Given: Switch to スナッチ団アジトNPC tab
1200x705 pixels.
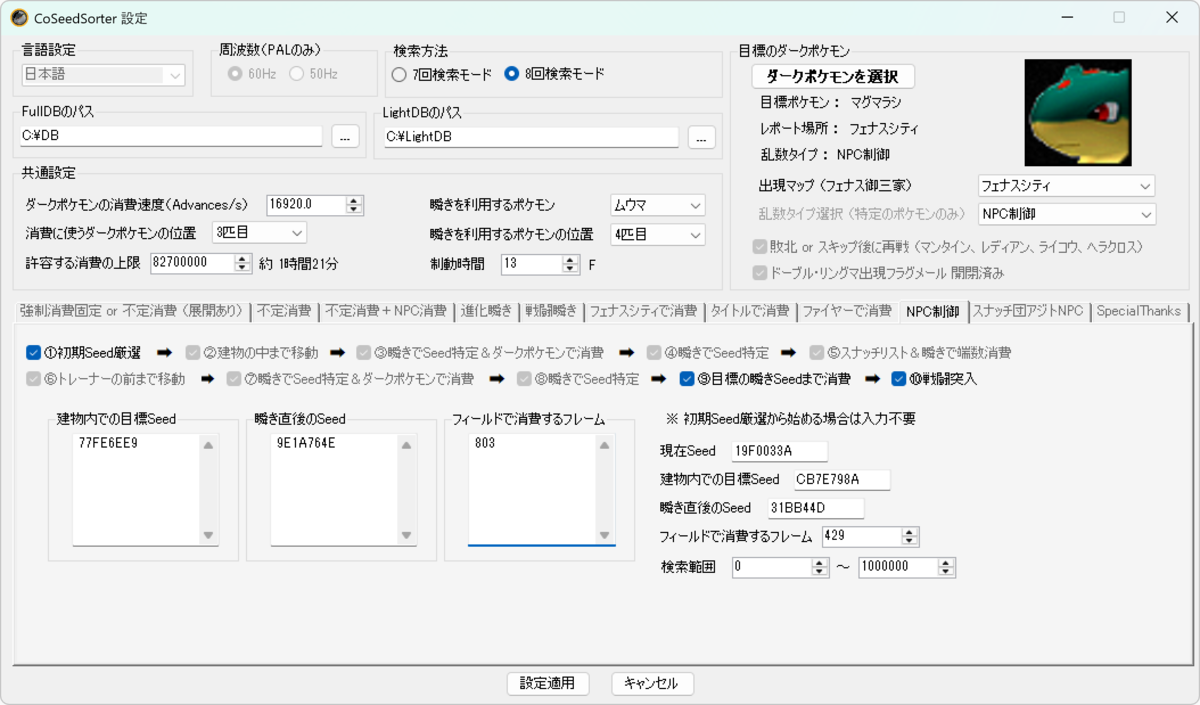Looking at the screenshot, I should point(1028,311).
